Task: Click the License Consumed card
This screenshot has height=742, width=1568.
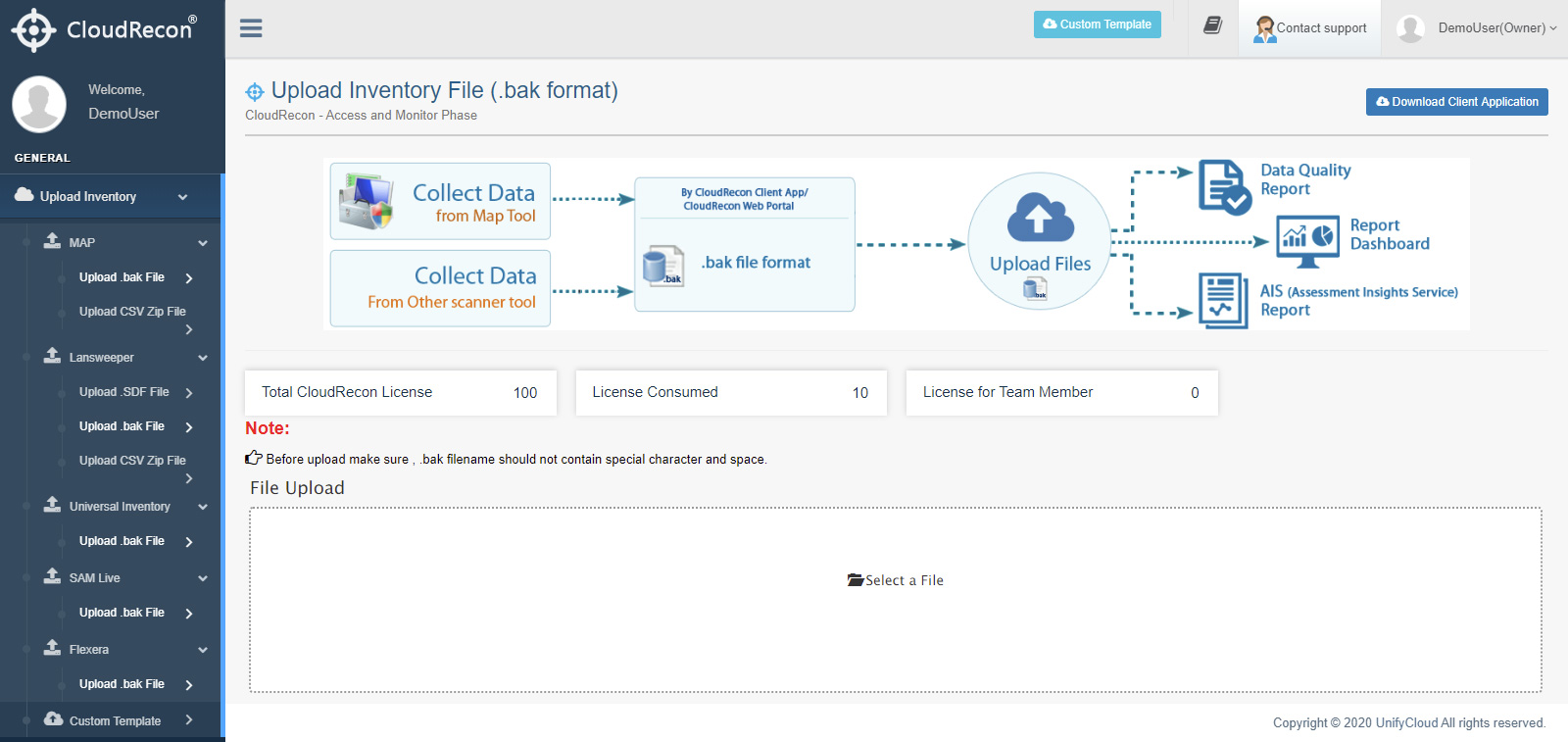Action: 731,392
